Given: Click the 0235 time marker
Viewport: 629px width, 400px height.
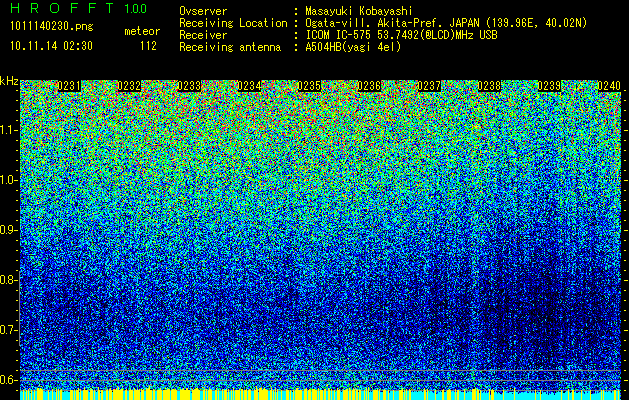Looking at the screenshot, I should (309, 86).
